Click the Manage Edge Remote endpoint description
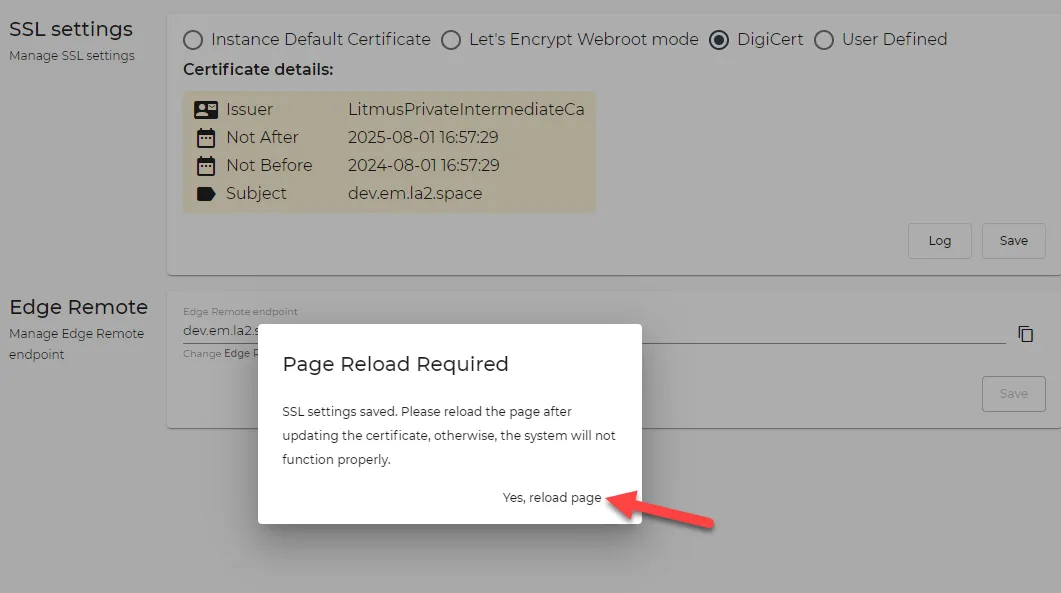Viewport: 1061px width, 593px height. (76, 344)
